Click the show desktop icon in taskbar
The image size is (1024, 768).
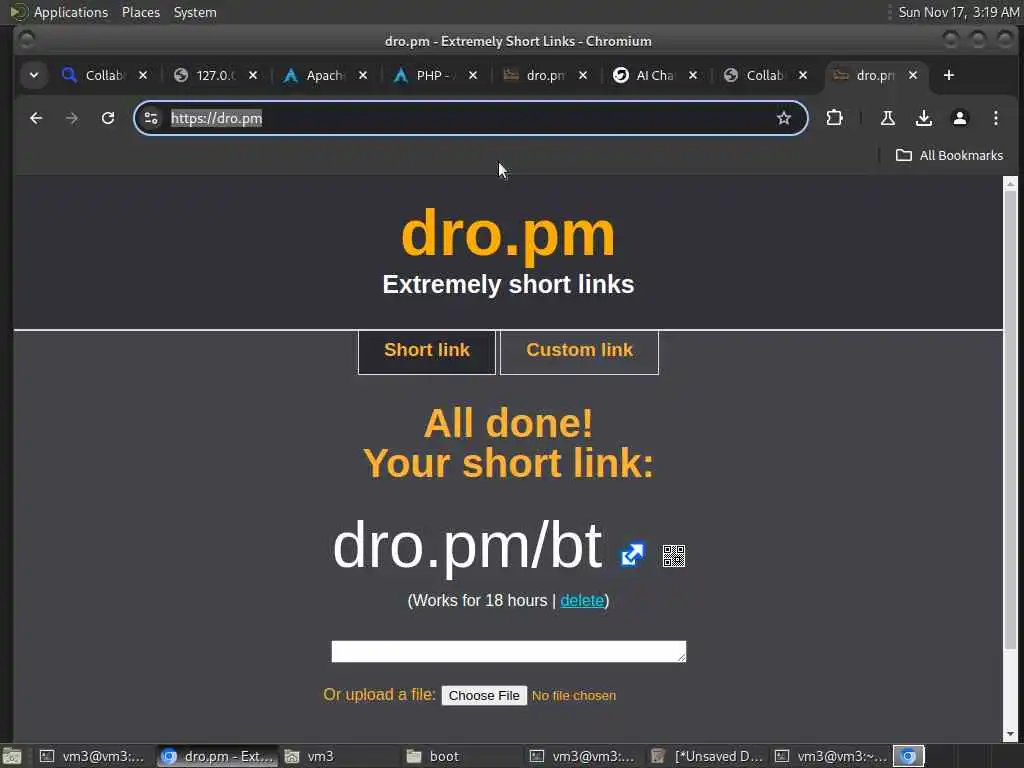pyautogui.click(x=12, y=756)
